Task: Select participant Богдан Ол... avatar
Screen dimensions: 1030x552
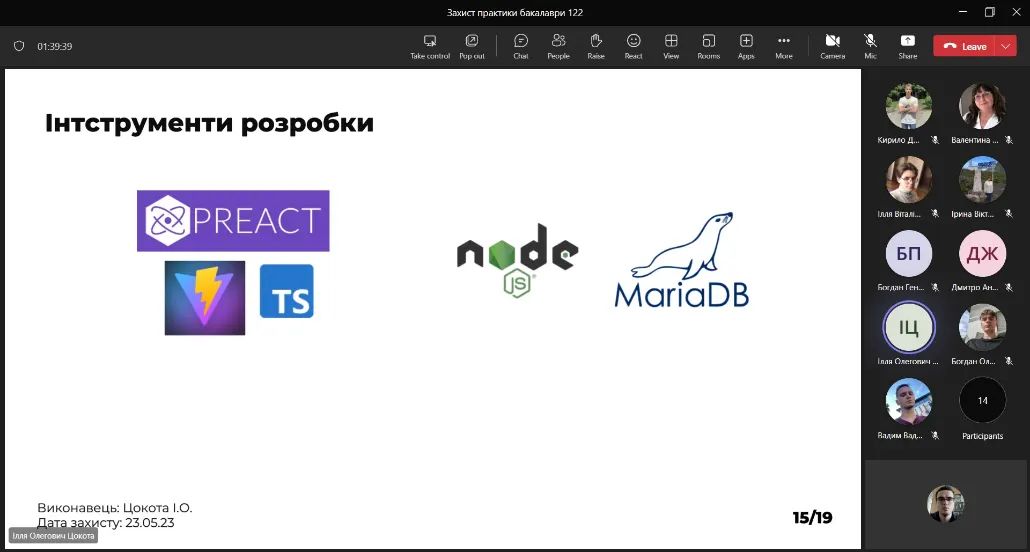Action: tap(983, 327)
